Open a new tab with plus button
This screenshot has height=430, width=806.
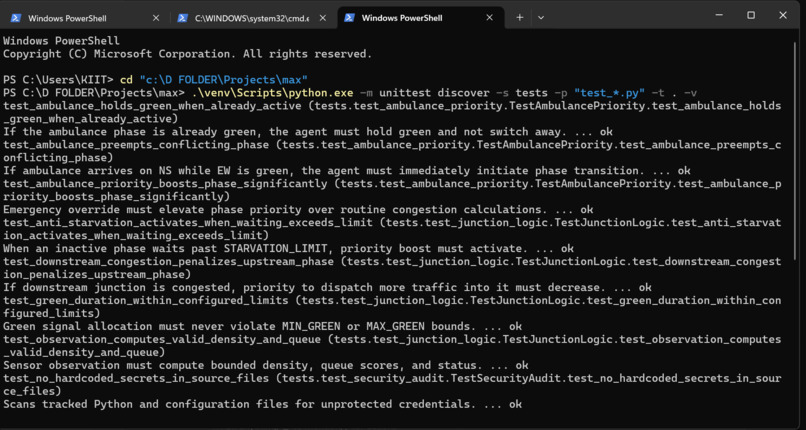click(x=520, y=17)
